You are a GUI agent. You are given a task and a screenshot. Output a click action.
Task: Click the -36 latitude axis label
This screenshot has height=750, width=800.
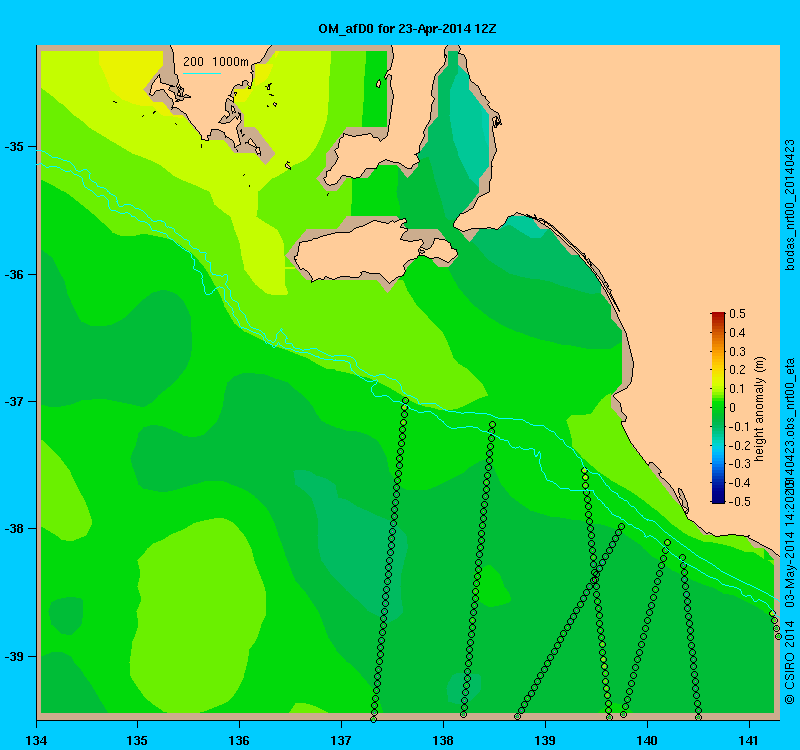pos(14,274)
